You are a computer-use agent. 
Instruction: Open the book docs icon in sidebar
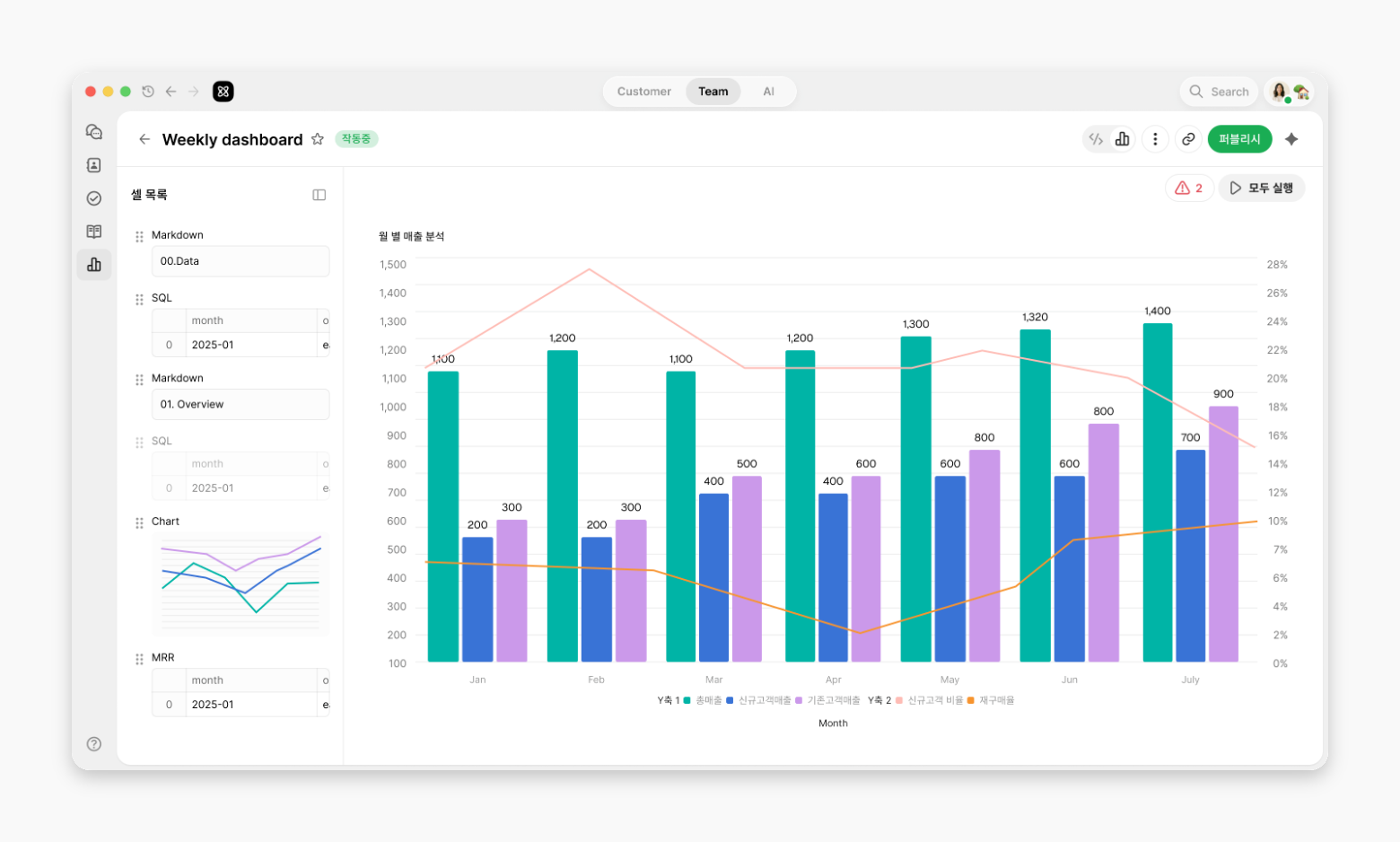pos(93,232)
